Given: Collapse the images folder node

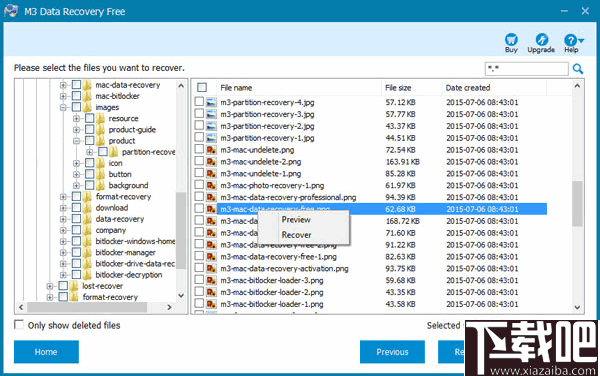Looking at the screenshot, I should [63, 107].
